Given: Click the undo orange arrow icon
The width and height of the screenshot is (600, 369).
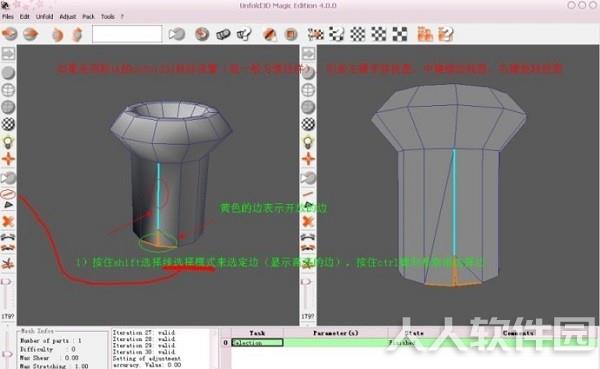Looking at the screenshot, I should coord(57,34).
